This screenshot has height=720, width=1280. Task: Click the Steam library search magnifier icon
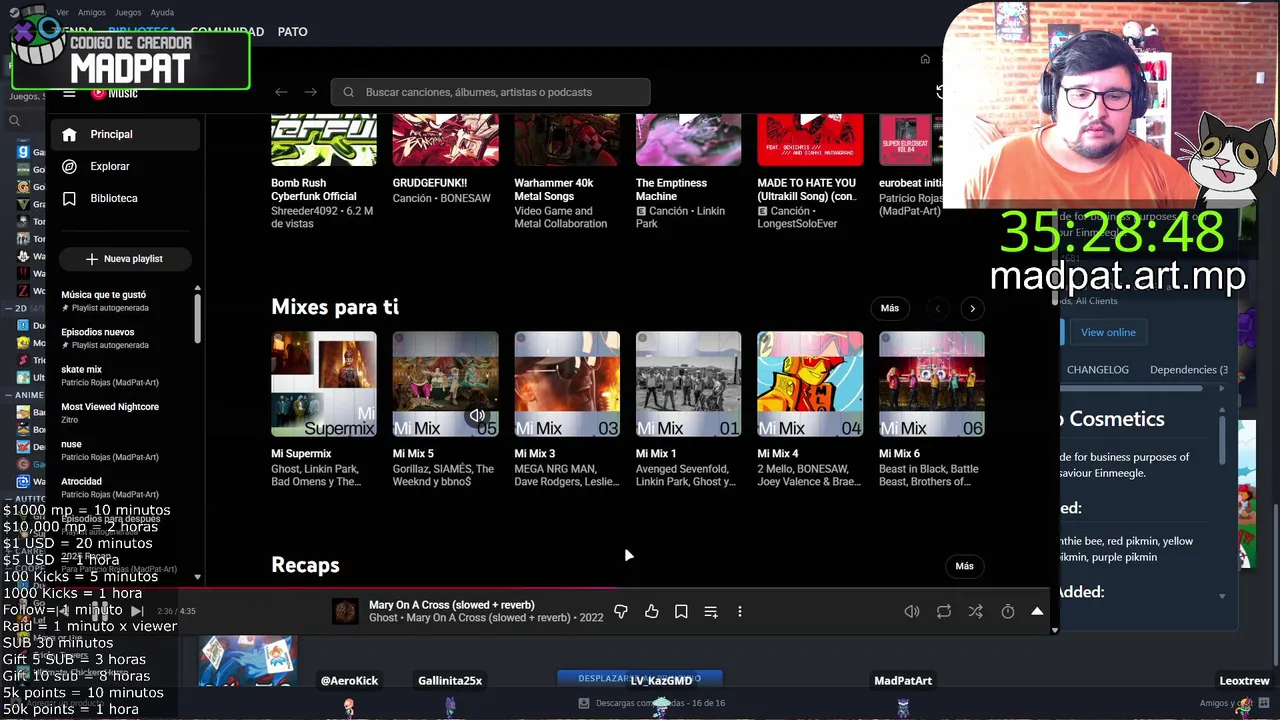pos(14,121)
